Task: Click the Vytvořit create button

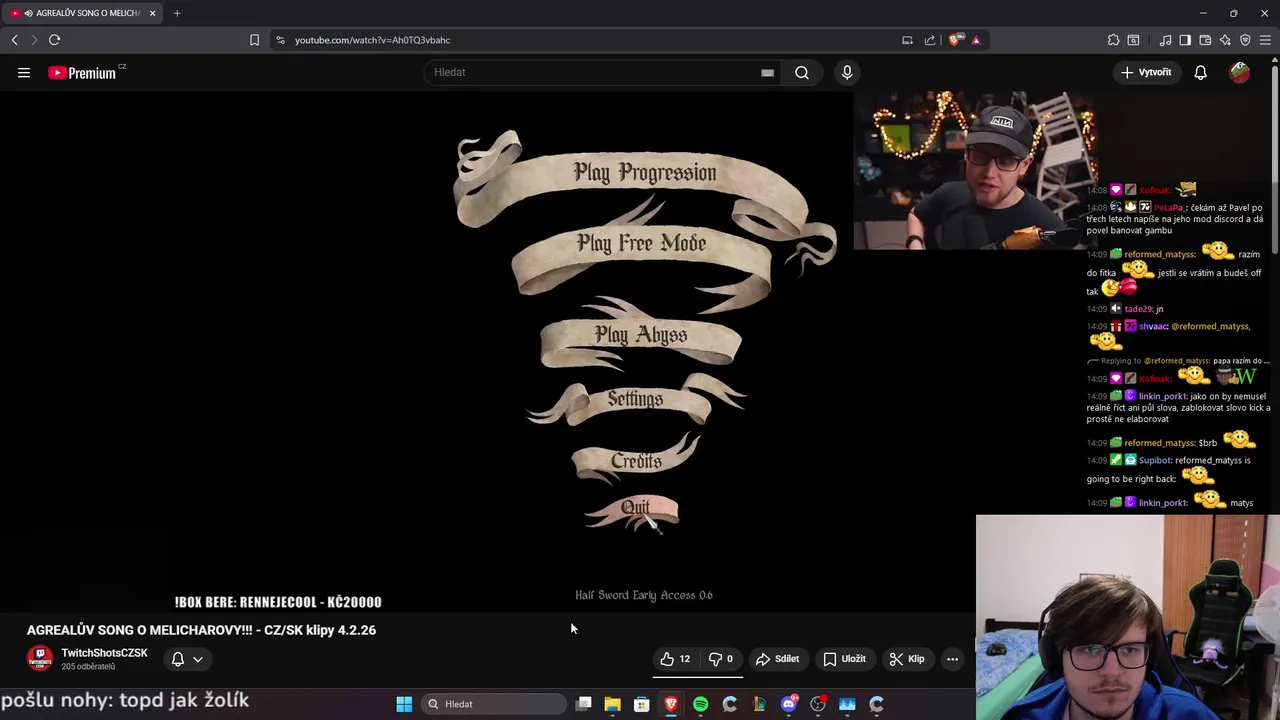Action: point(1146,72)
